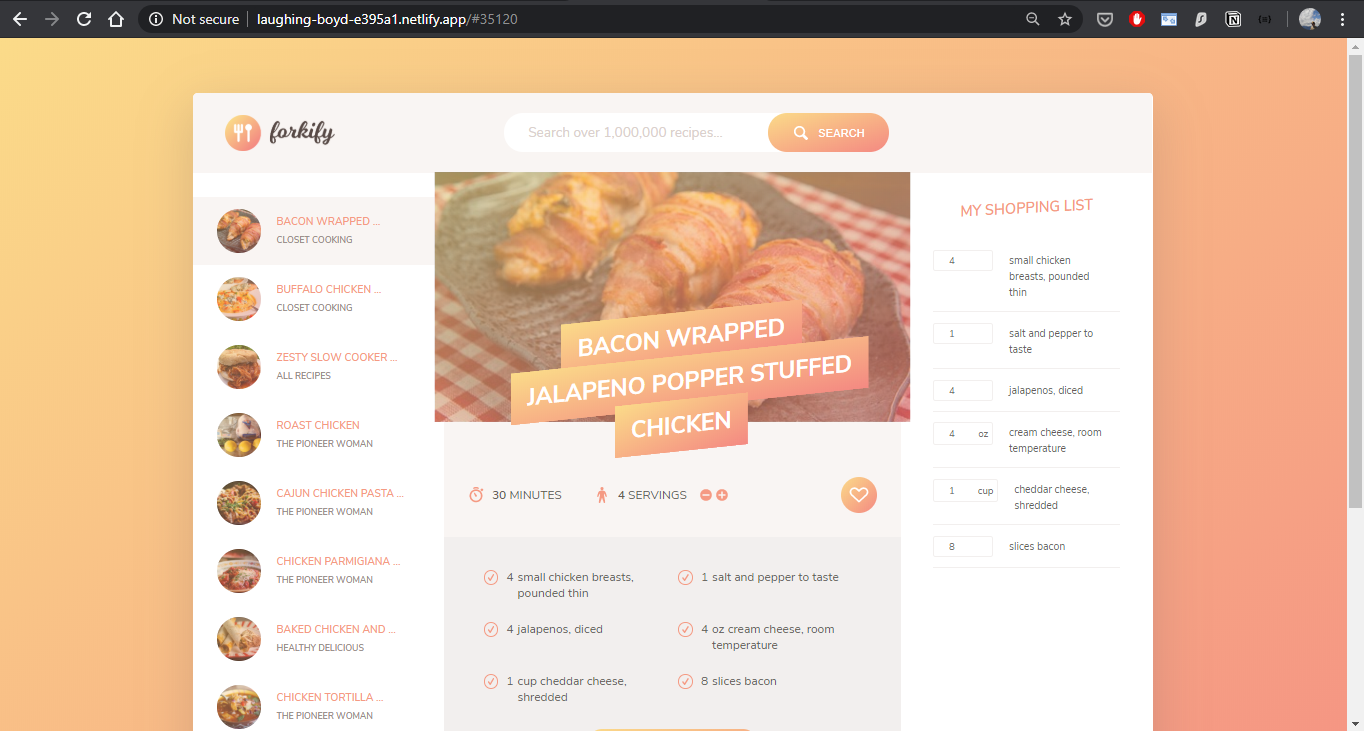Click the 30 MINUTES text
The image size is (1364, 731).
[x=527, y=495]
